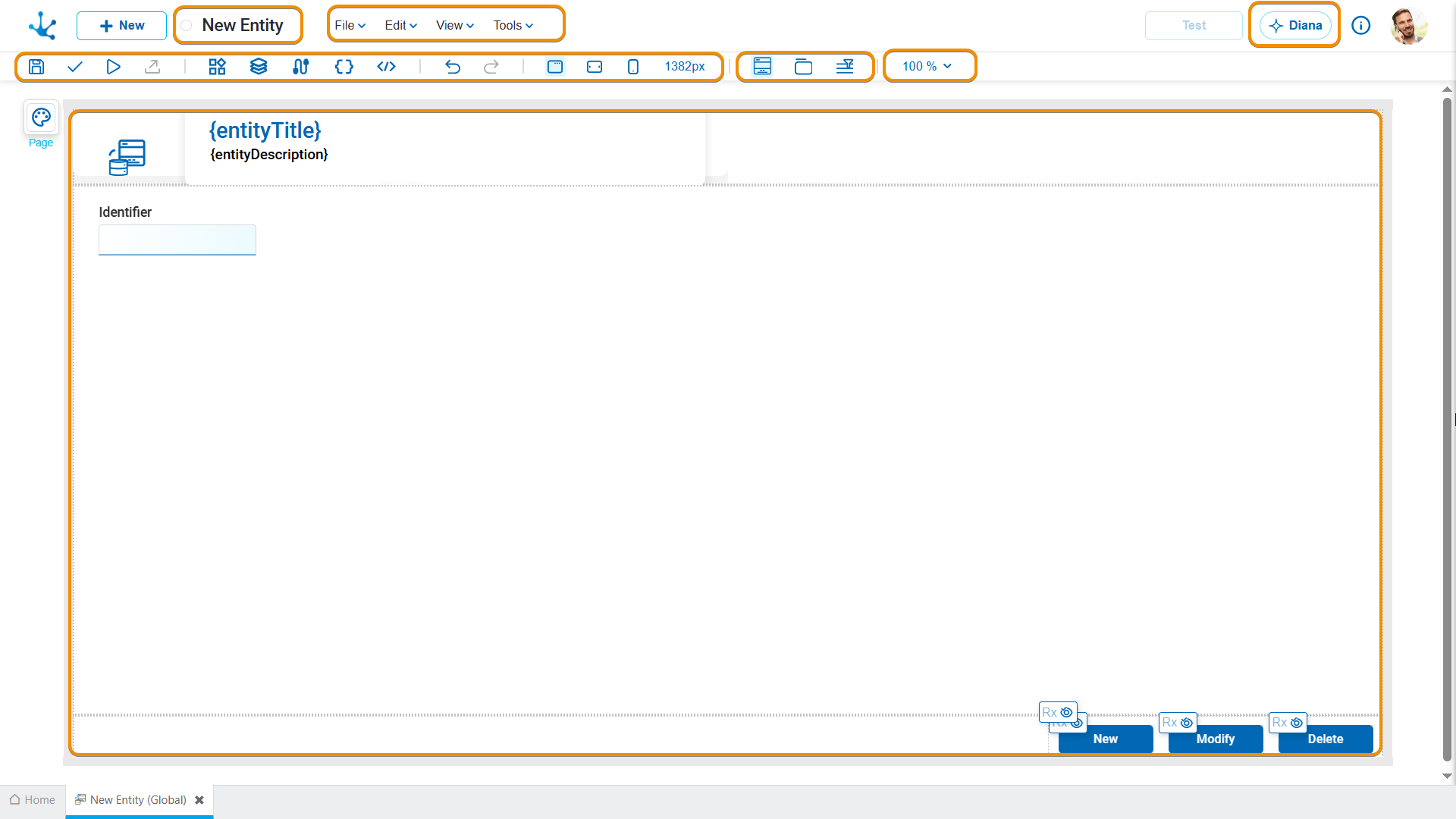Switch to mobile viewport preview
1456x819 pixels.
(633, 67)
